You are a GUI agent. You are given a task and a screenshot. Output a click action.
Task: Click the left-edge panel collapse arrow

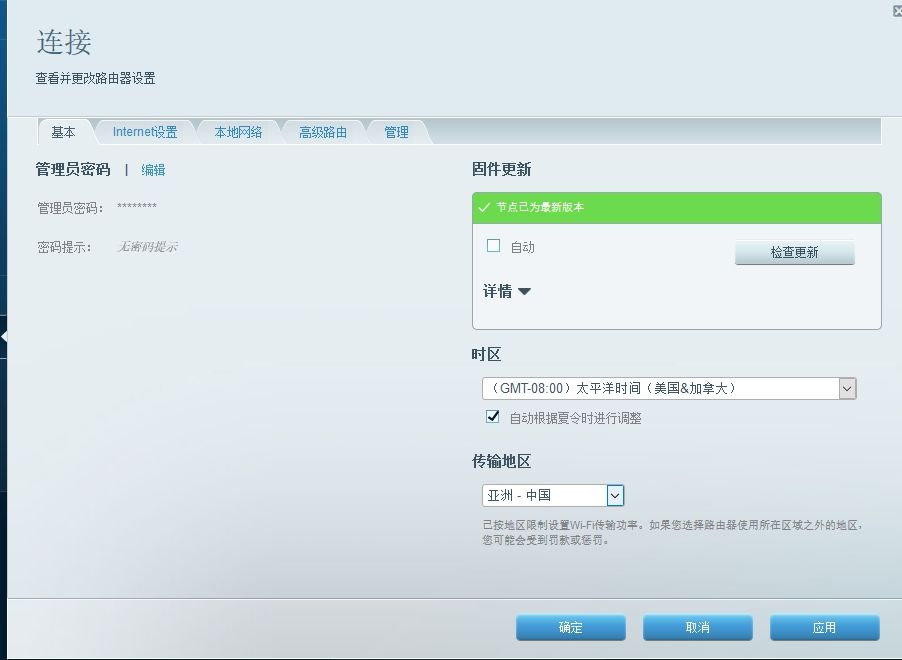coord(4,338)
